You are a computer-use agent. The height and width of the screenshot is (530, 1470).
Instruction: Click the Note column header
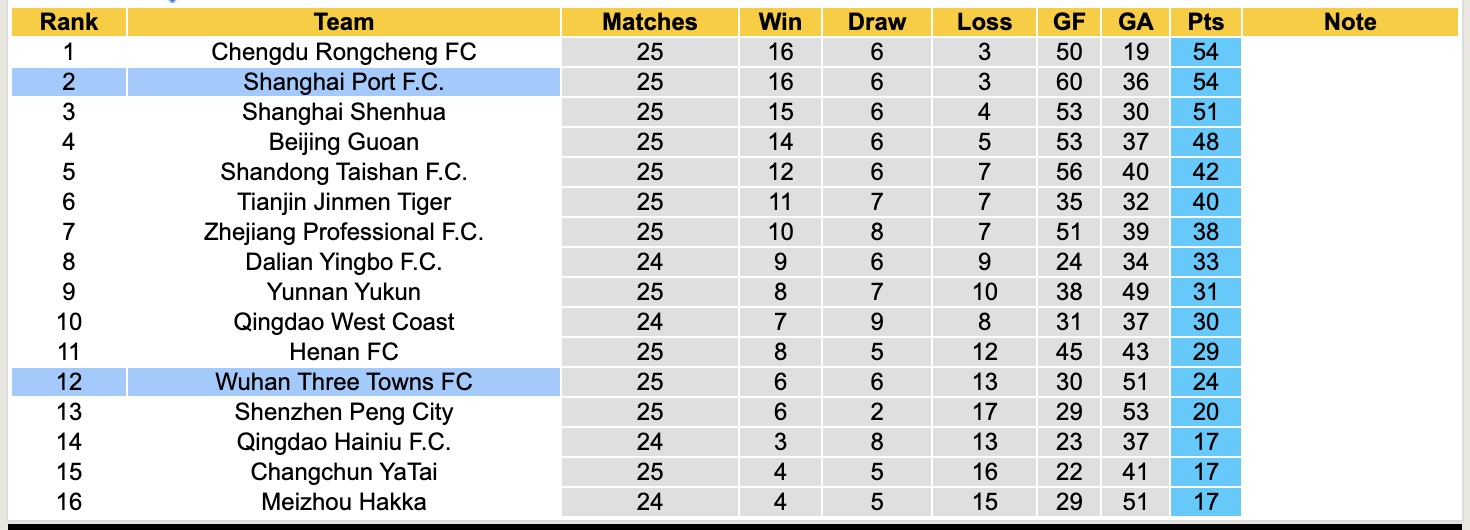pos(1350,22)
